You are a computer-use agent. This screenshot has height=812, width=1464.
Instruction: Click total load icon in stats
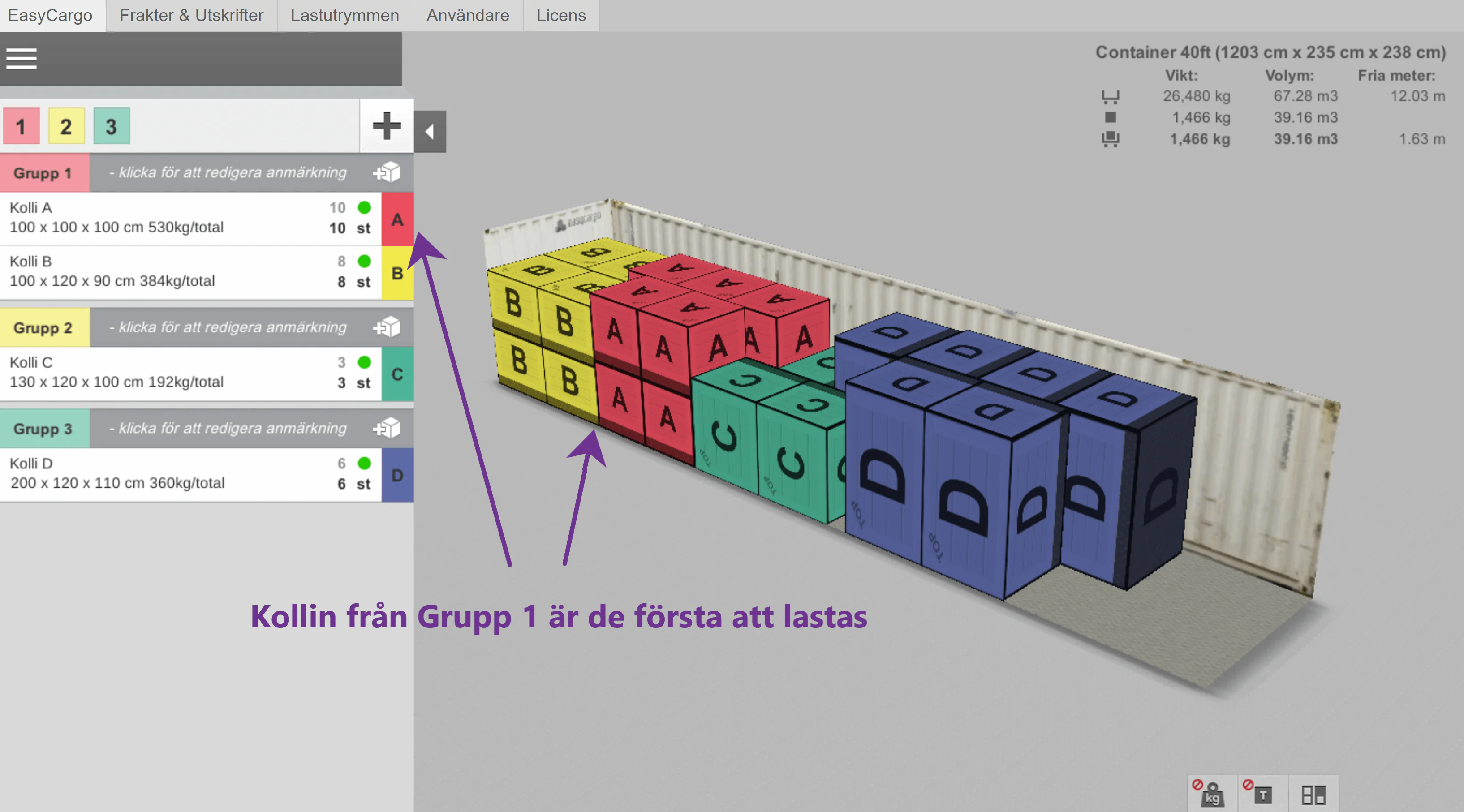[x=1110, y=139]
